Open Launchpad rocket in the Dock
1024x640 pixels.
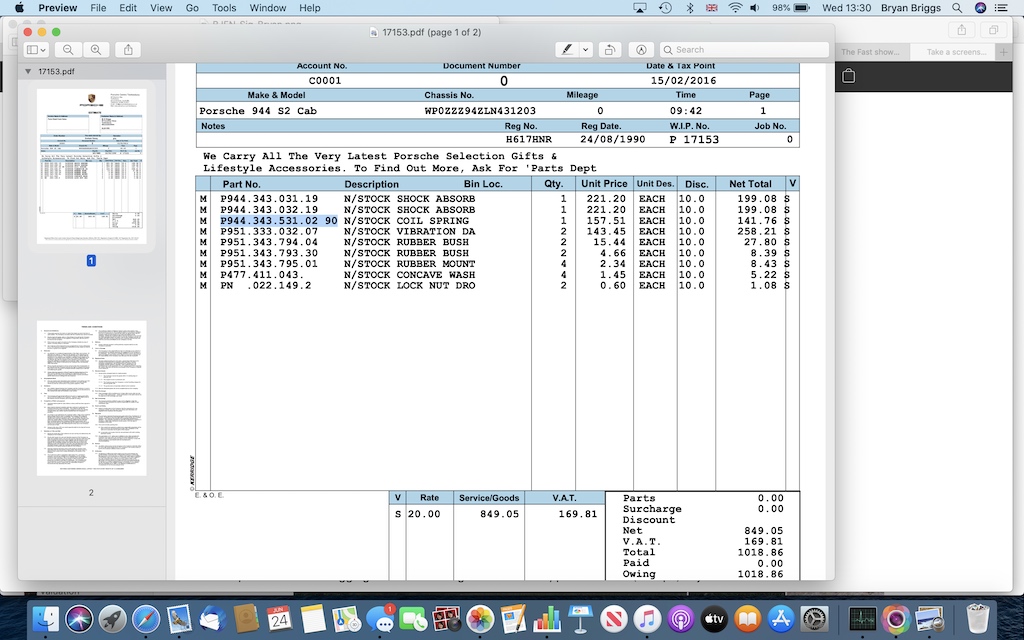[112, 618]
